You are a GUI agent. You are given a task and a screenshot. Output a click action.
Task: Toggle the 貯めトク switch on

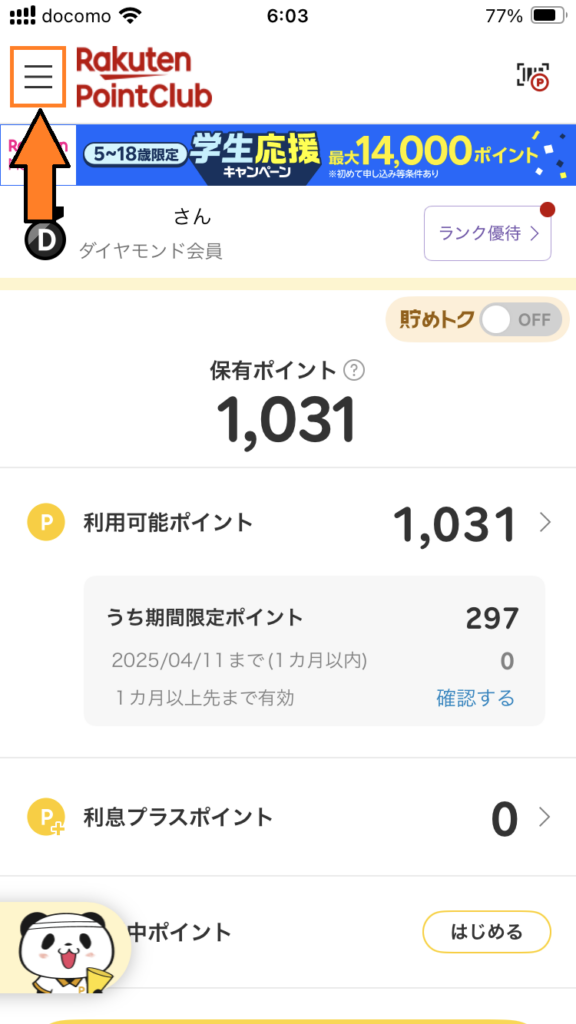tap(520, 320)
